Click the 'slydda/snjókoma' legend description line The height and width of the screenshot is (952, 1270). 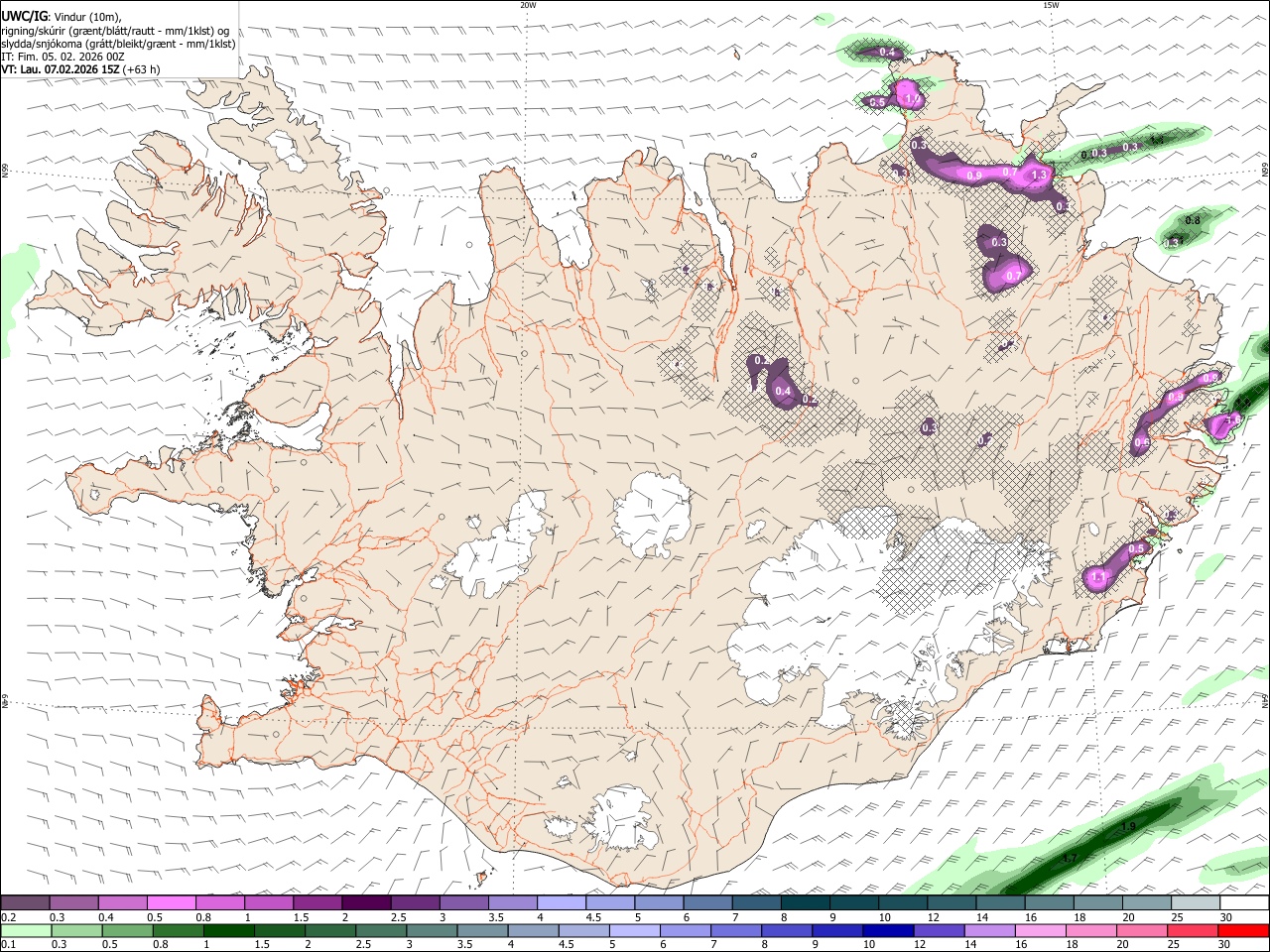point(118,44)
